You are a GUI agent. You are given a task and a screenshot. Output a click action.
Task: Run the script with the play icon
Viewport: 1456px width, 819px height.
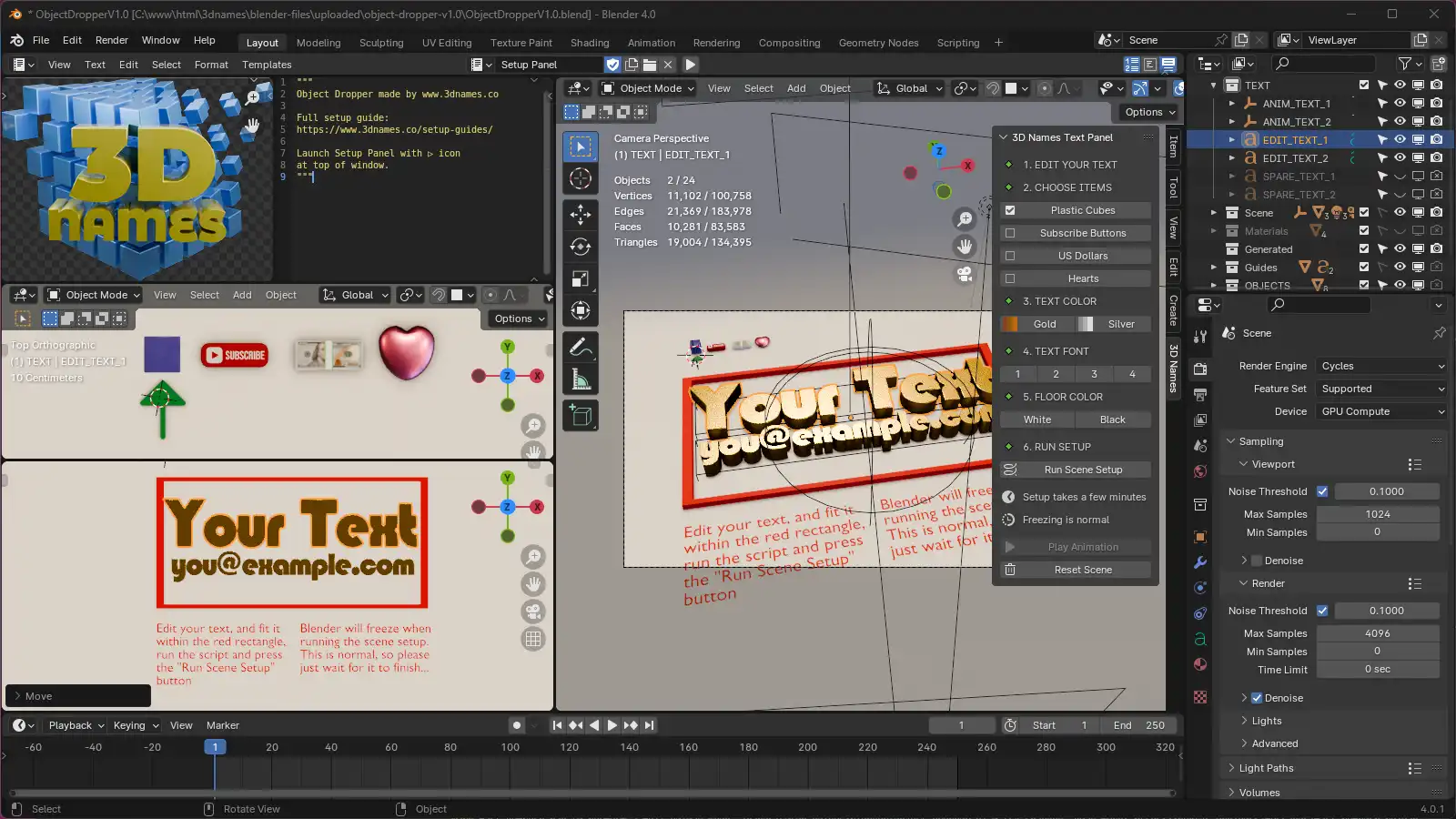(x=690, y=65)
